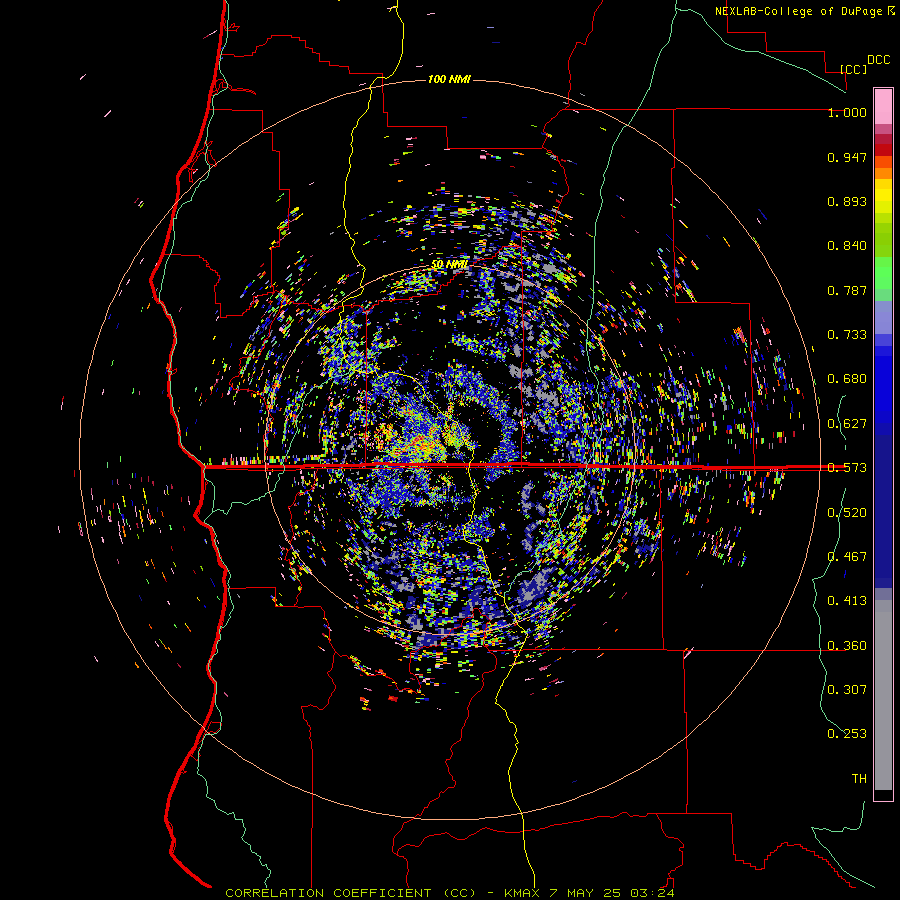
Task: Select the 0.893 scale value
Action: click(847, 201)
